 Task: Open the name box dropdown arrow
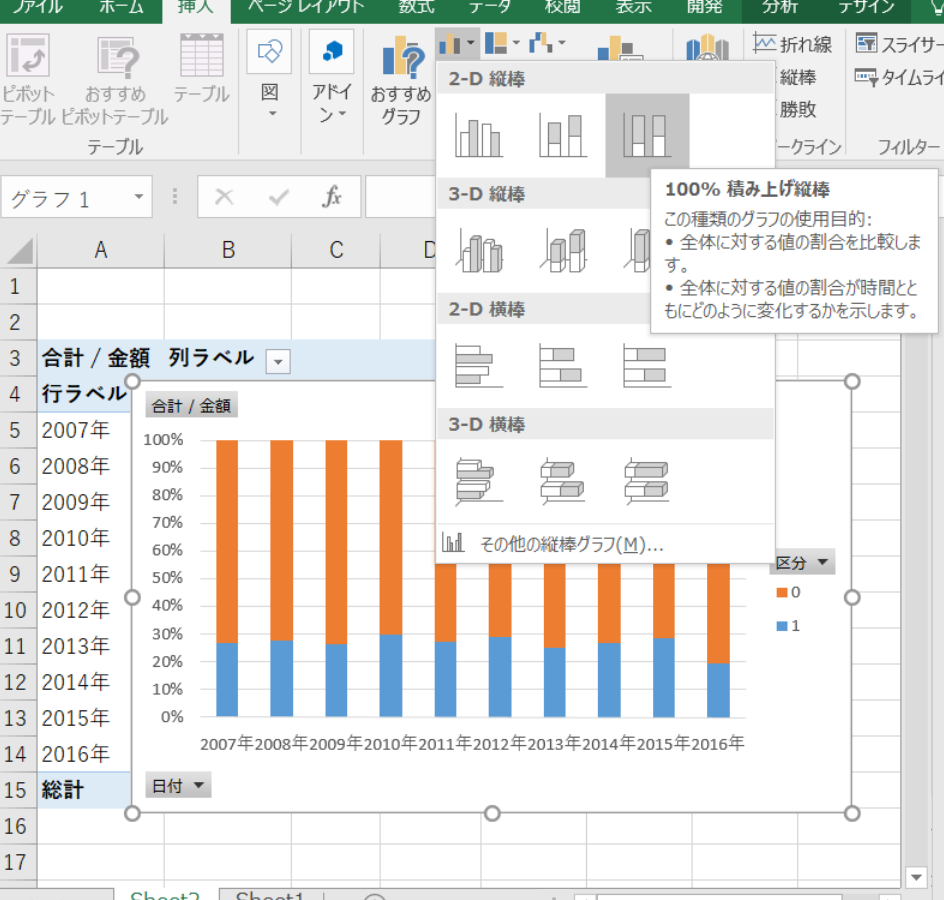point(137,198)
